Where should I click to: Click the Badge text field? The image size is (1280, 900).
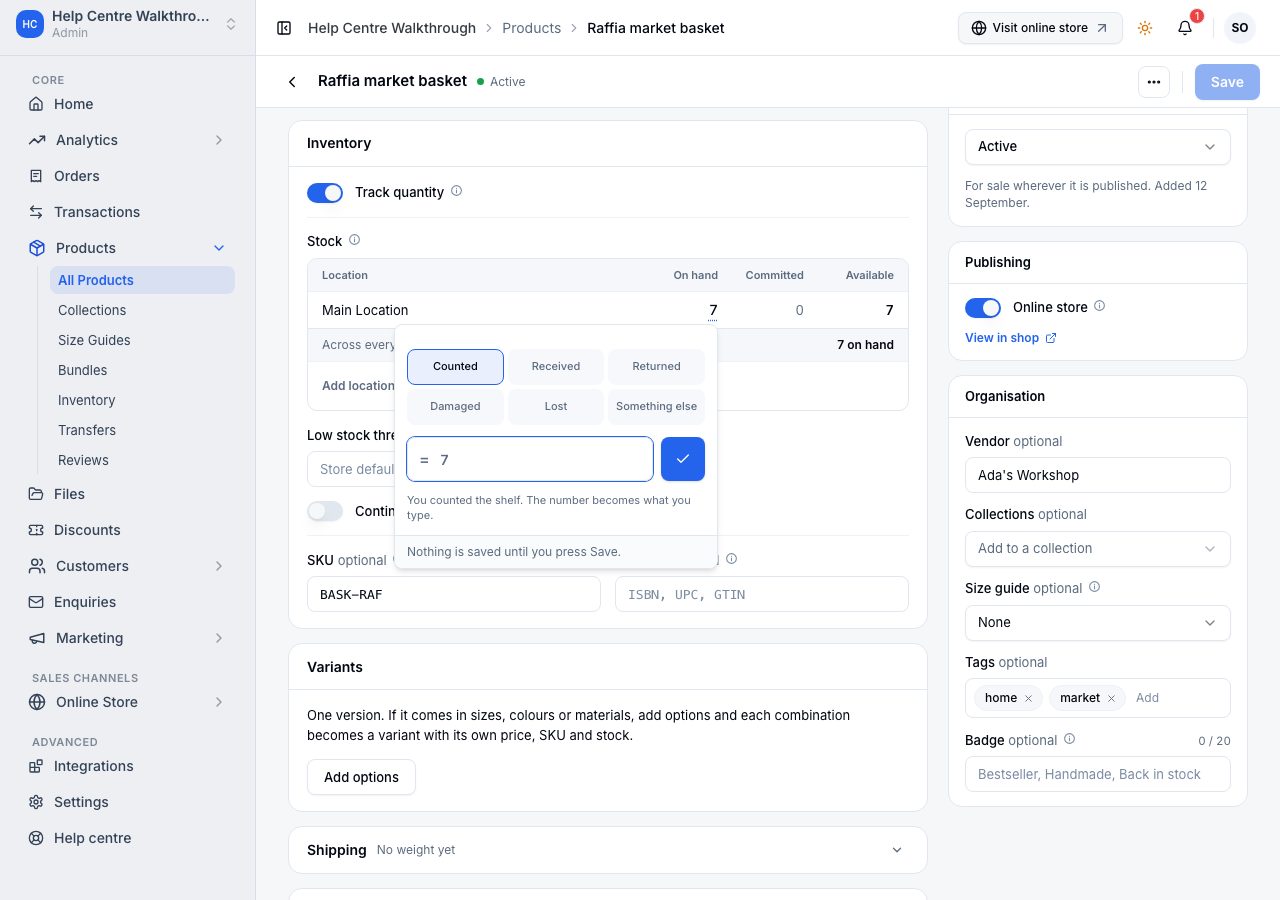click(x=1098, y=774)
